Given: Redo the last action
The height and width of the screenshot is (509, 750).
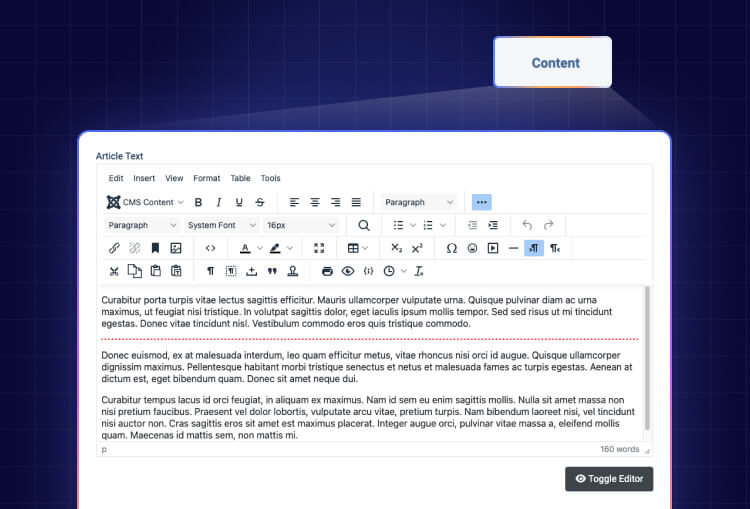Looking at the screenshot, I should coord(548,225).
